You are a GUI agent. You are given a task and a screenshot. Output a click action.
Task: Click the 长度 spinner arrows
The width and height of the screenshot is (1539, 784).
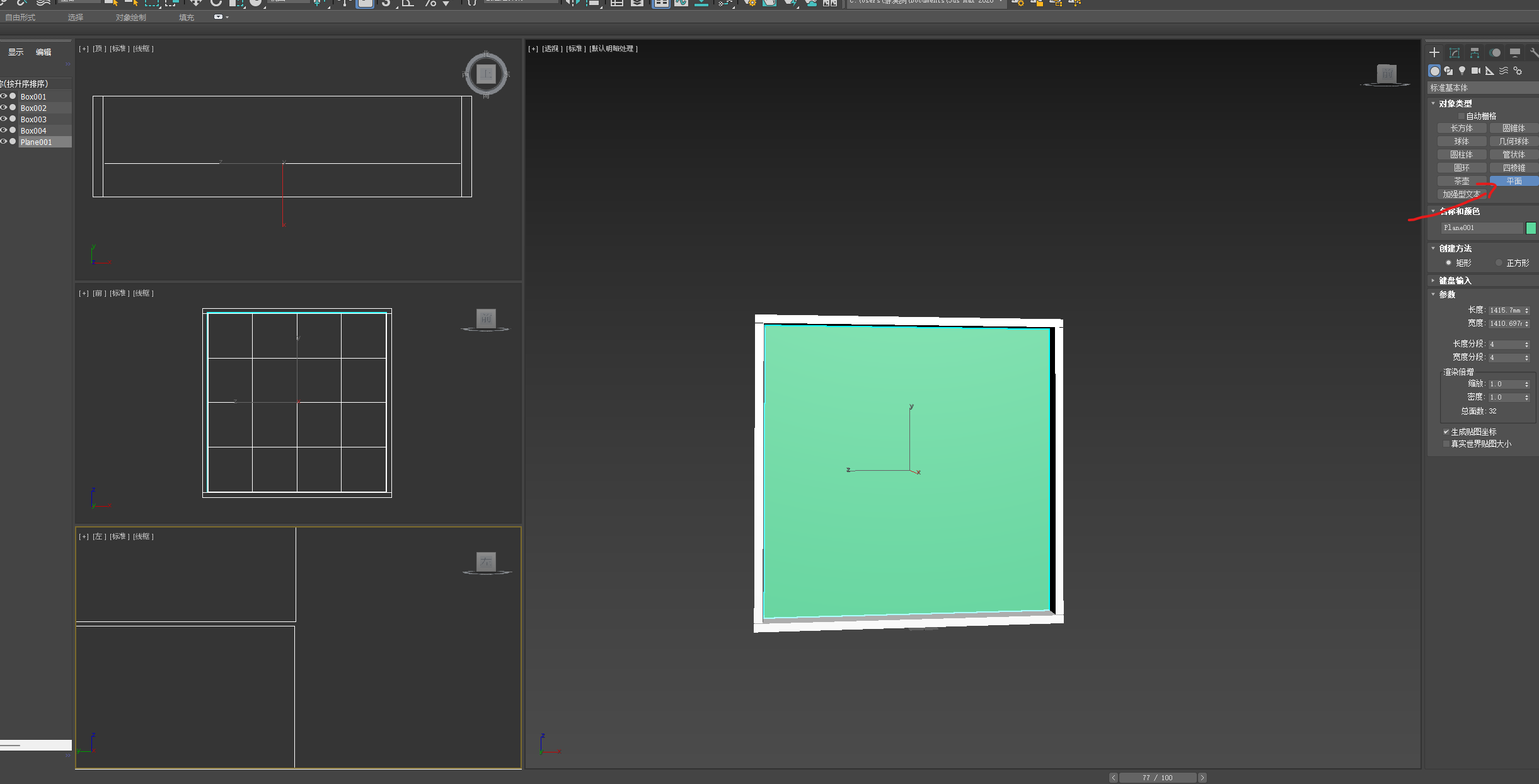pyautogui.click(x=1527, y=310)
